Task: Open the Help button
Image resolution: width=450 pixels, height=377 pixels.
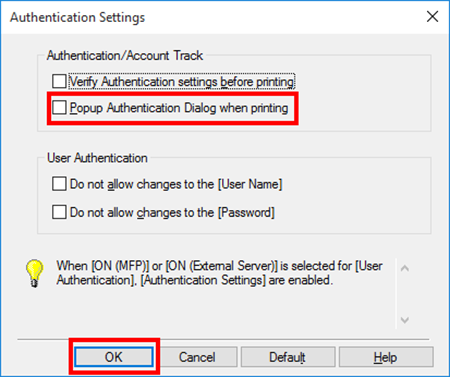Action: coord(386,357)
